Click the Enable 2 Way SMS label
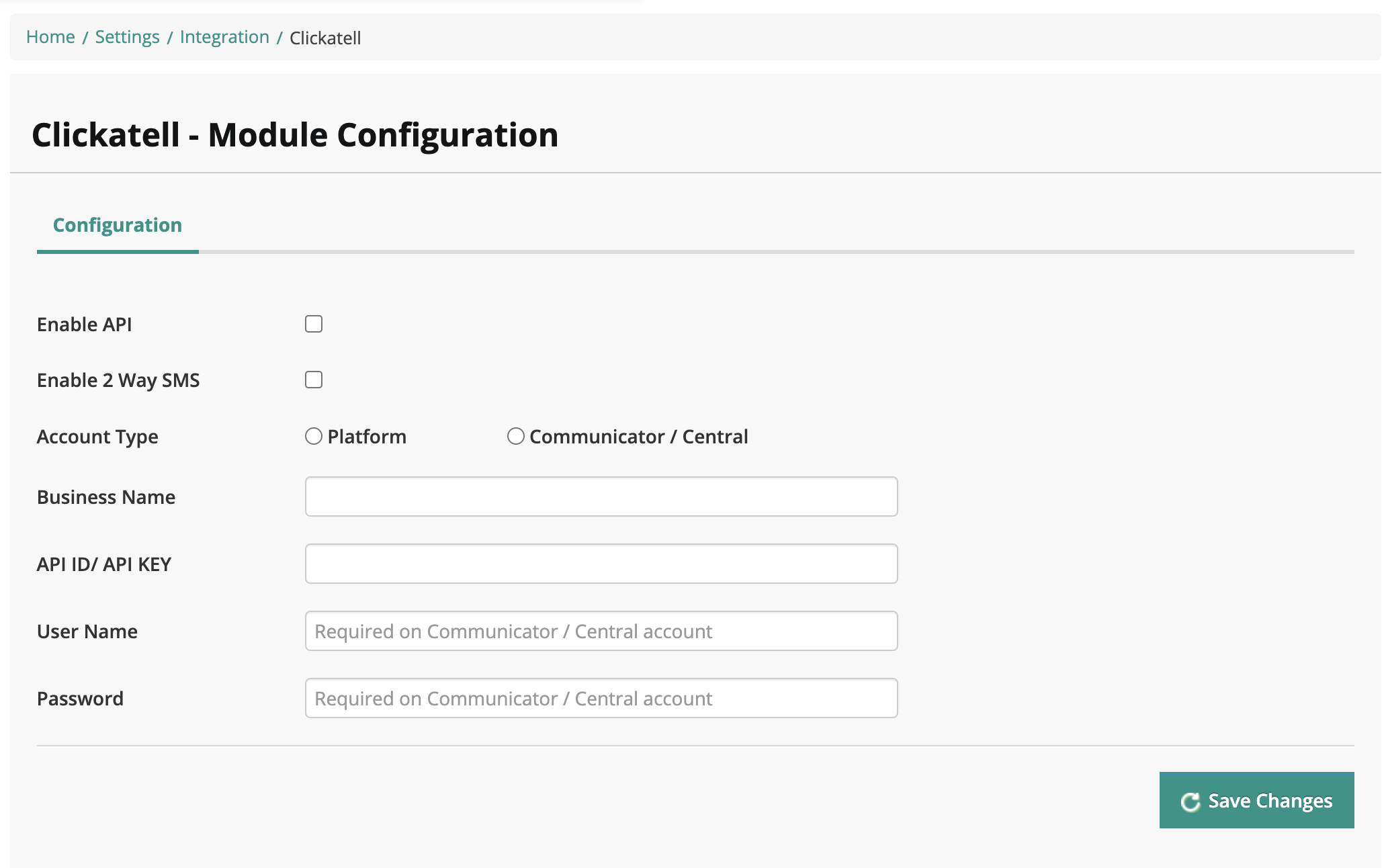 118,380
